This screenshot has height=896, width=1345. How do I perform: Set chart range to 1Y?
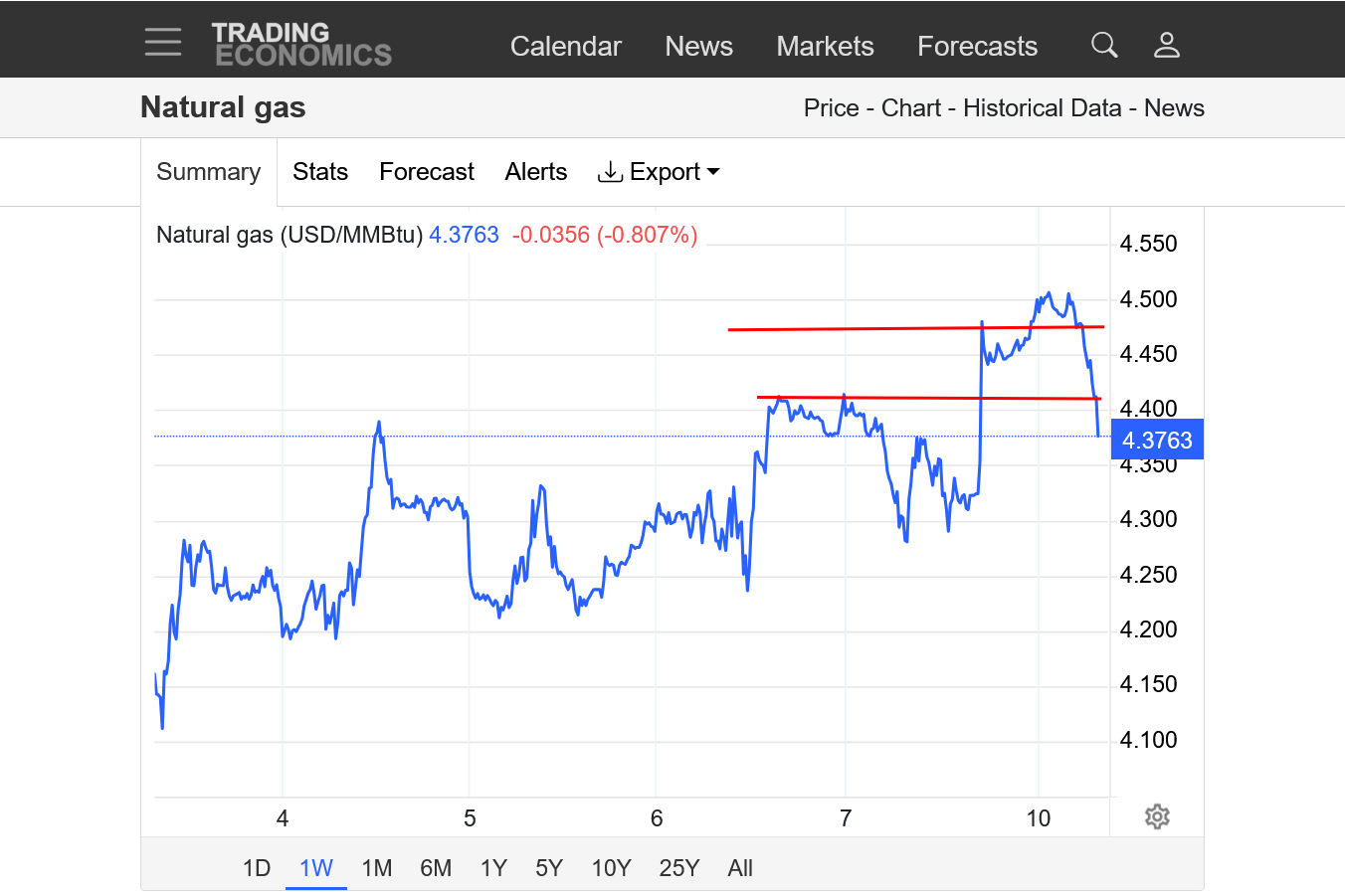tap(493, 868)
